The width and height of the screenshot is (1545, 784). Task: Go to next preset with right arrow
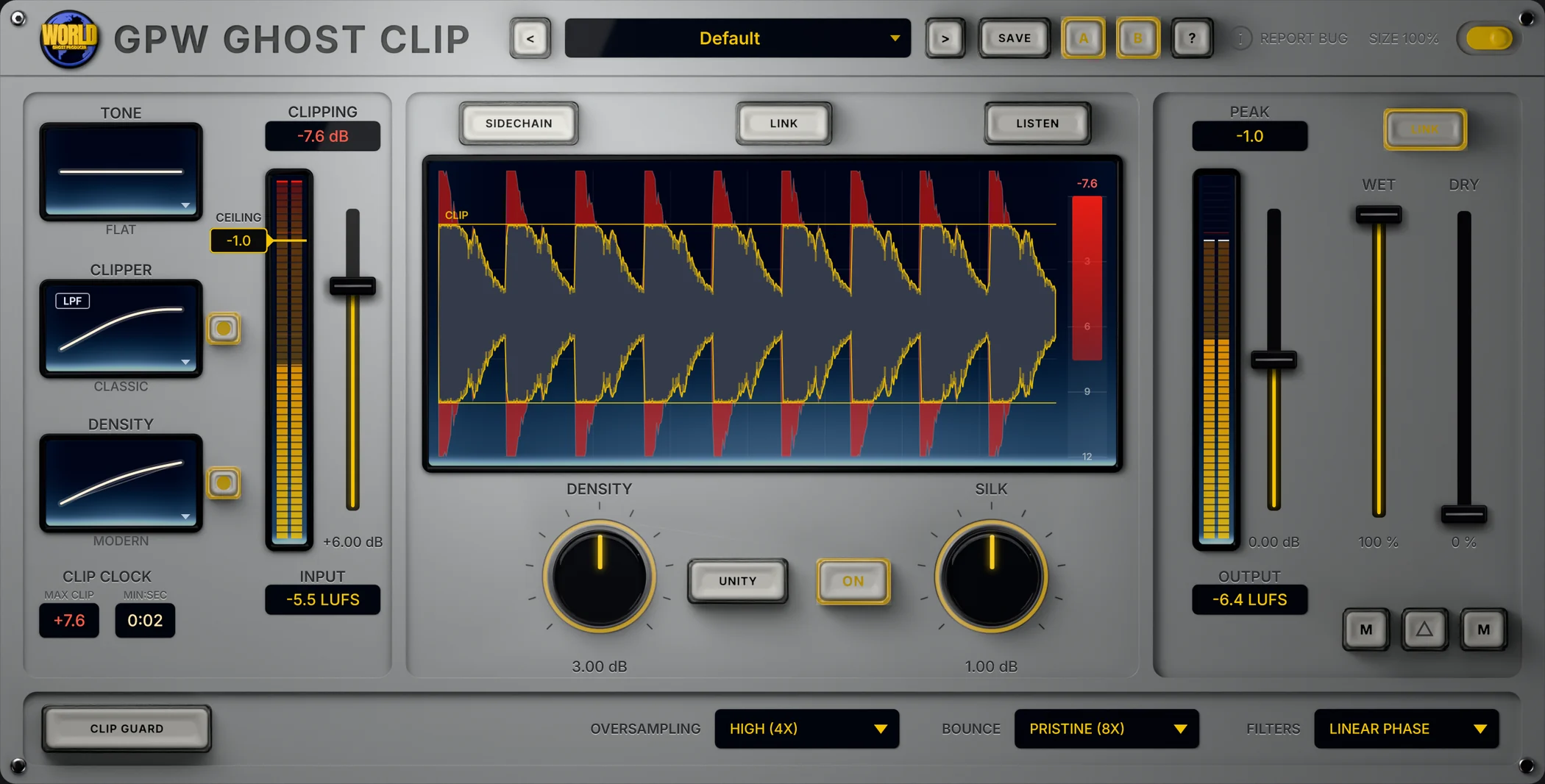[x=945, y=38]
